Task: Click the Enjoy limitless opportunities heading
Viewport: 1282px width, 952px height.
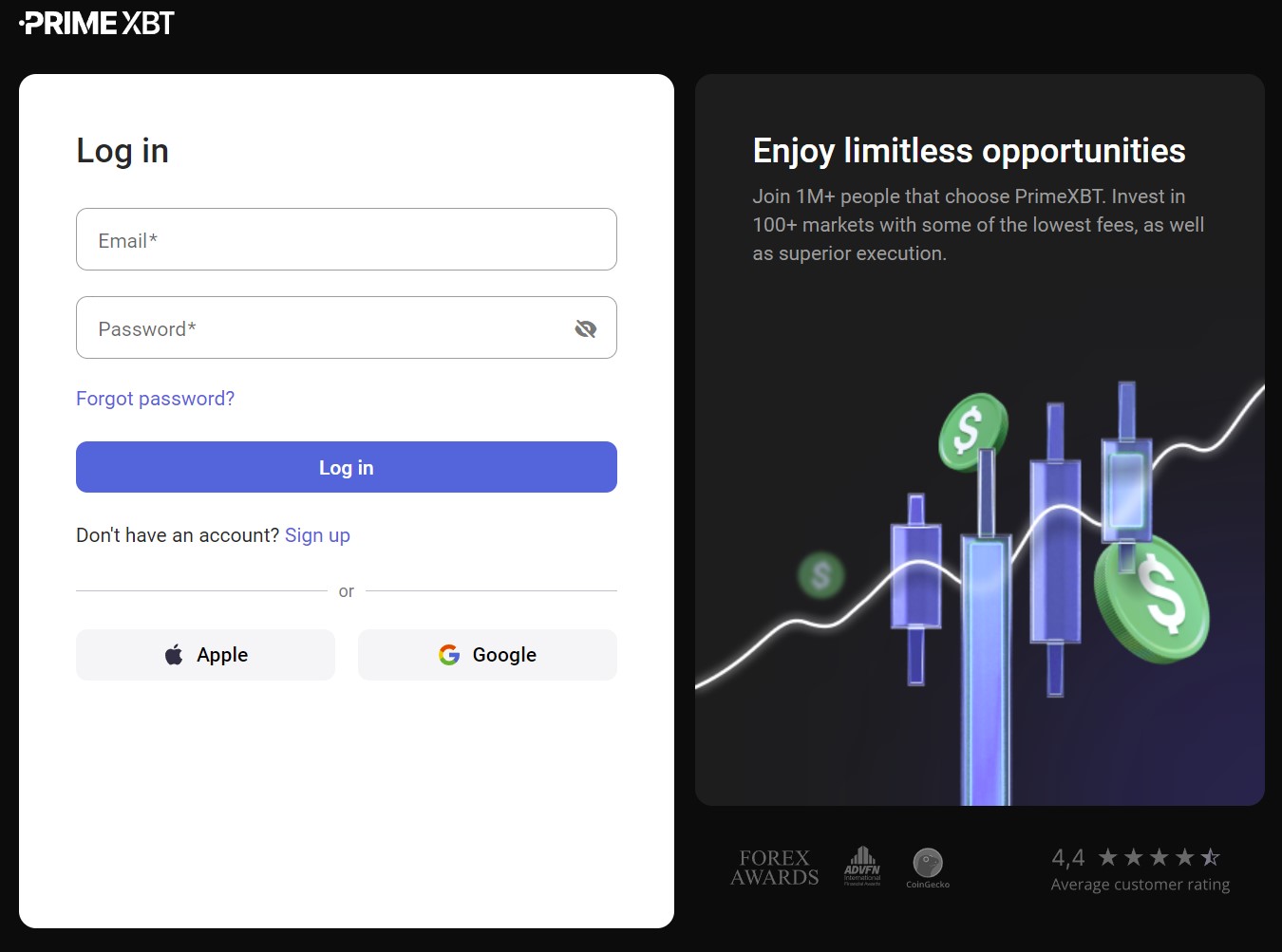Action: (969, 151)
